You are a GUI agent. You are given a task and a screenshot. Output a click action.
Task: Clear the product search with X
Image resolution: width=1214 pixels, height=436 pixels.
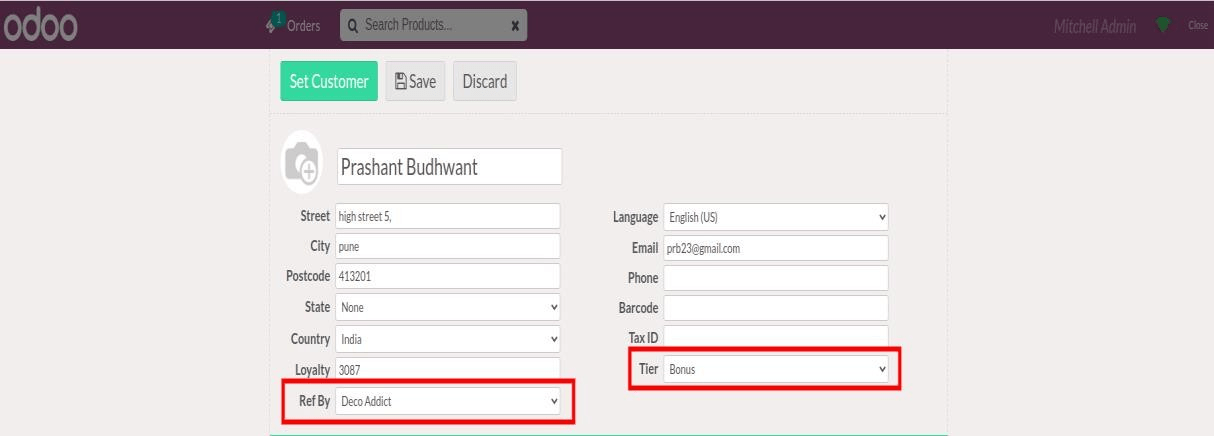[514, 26]
